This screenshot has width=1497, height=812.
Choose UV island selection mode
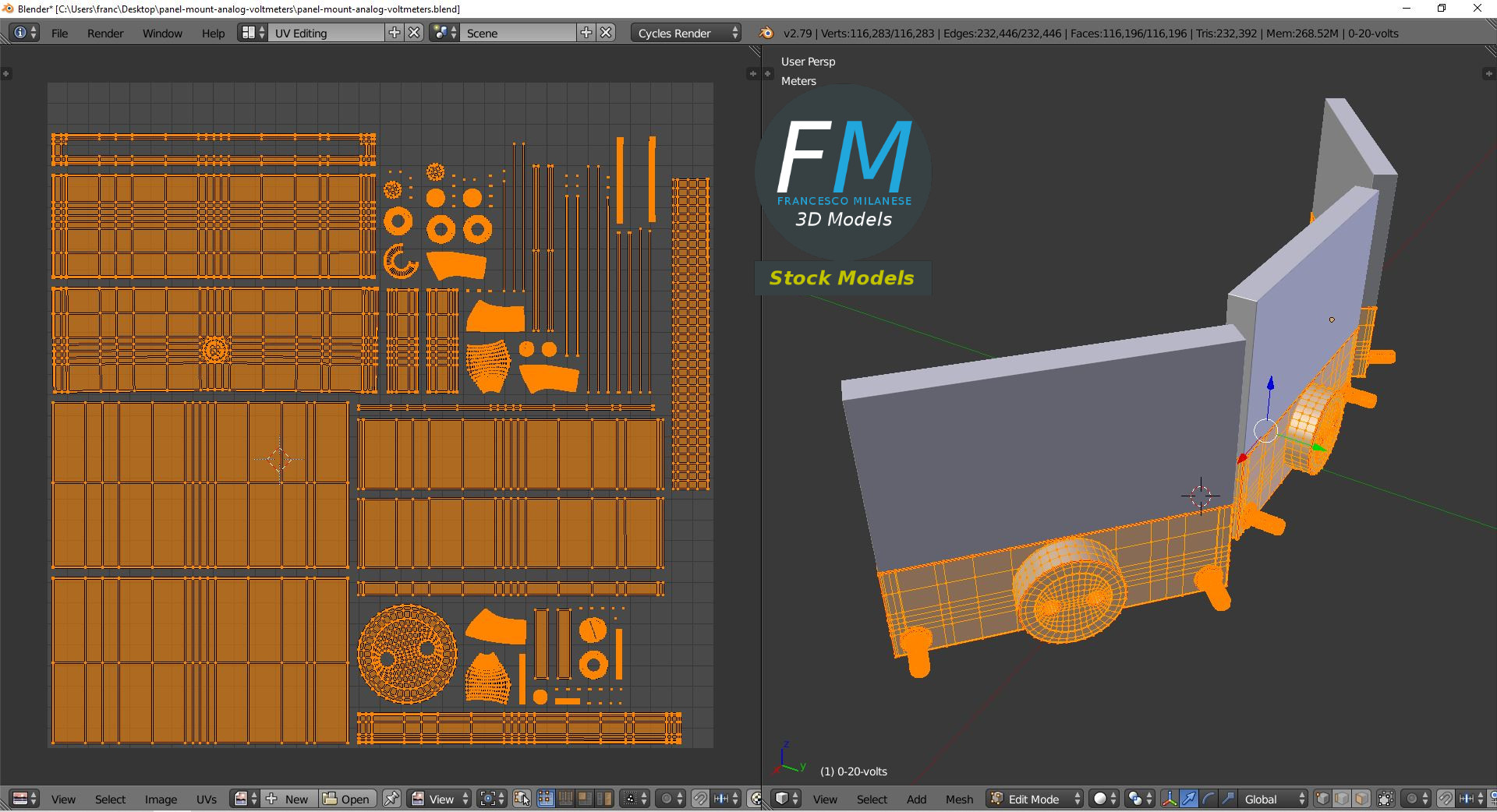604,799
